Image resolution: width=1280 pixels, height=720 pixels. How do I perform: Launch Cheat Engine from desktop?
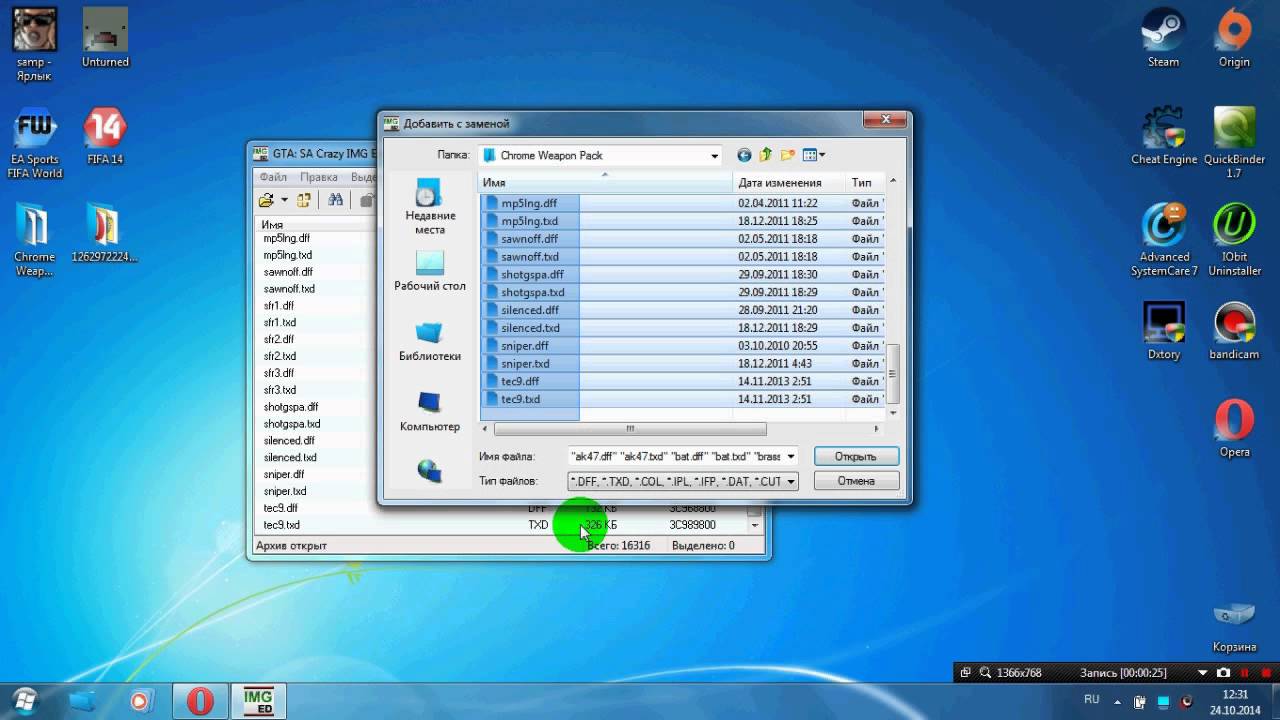[x=1164, y=136]
